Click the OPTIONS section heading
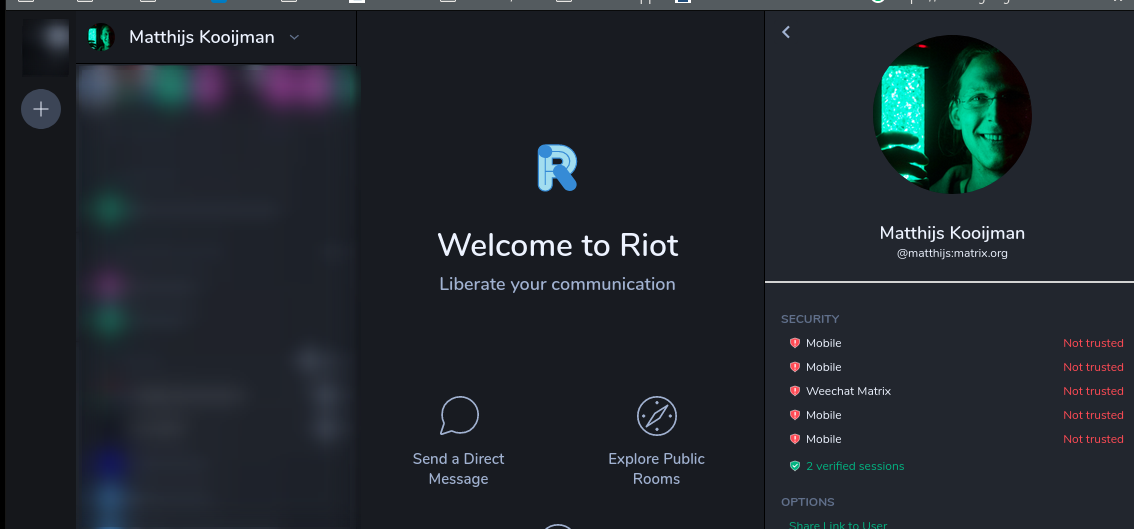 [x=808, y=502]
